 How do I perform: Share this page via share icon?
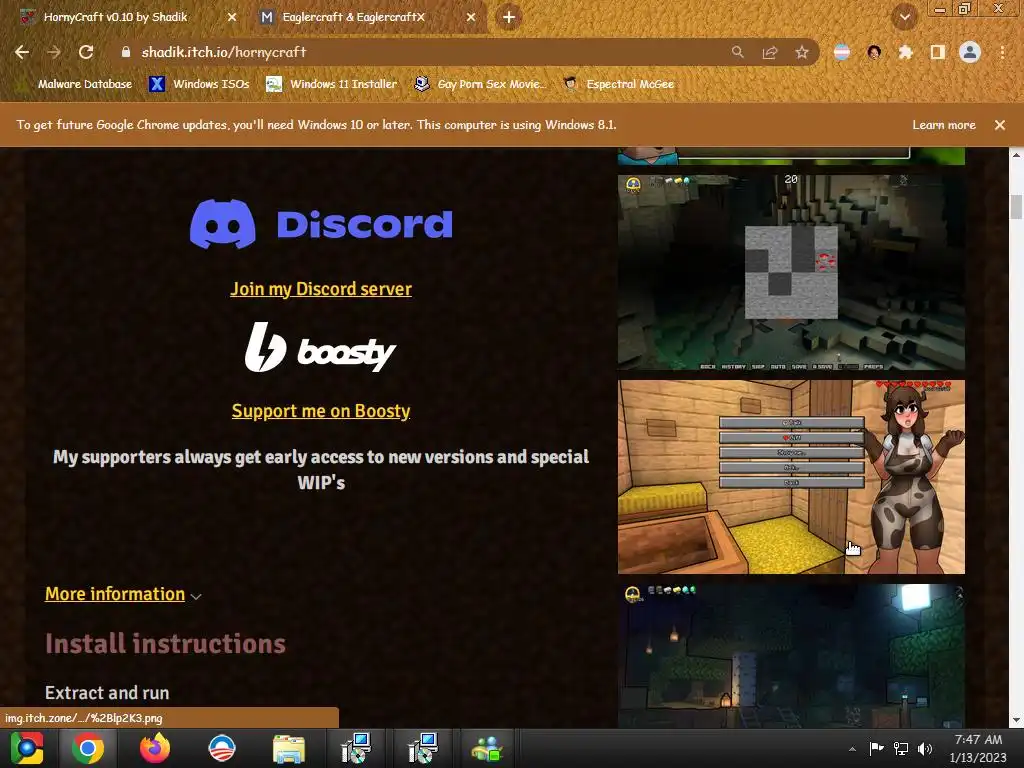point(770,52)
